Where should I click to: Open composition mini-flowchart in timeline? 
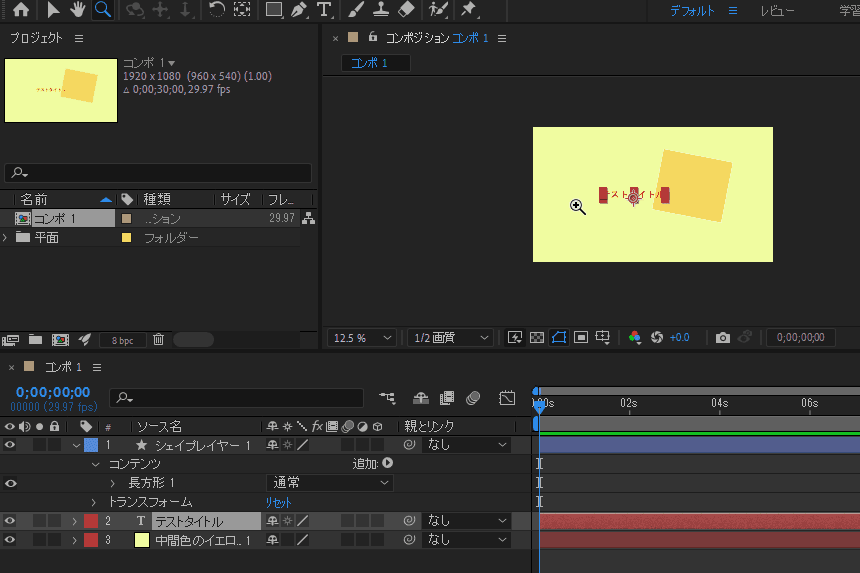[x=387, y=398]
